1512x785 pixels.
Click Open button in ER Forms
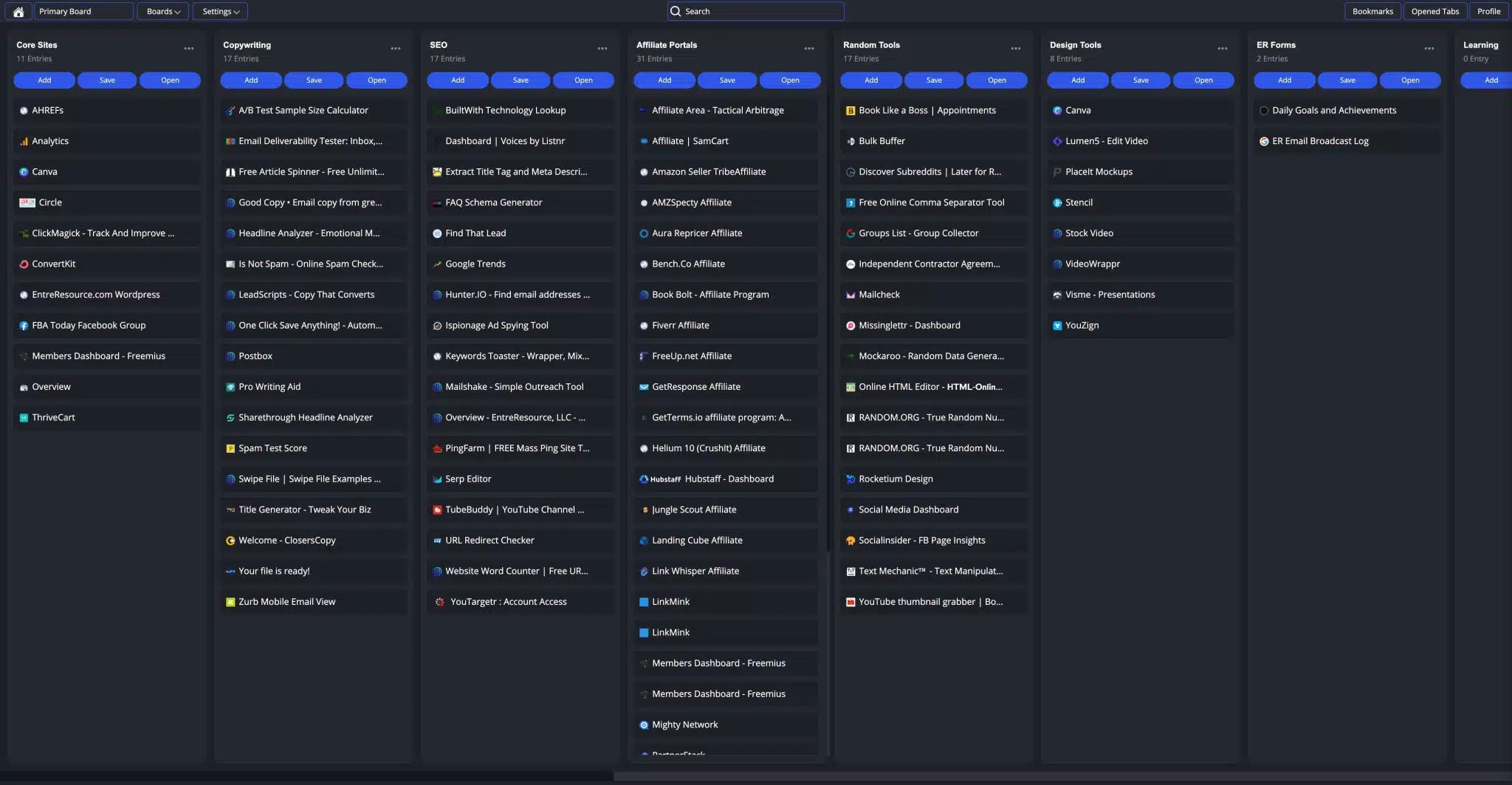click(x=1410, y=80)
